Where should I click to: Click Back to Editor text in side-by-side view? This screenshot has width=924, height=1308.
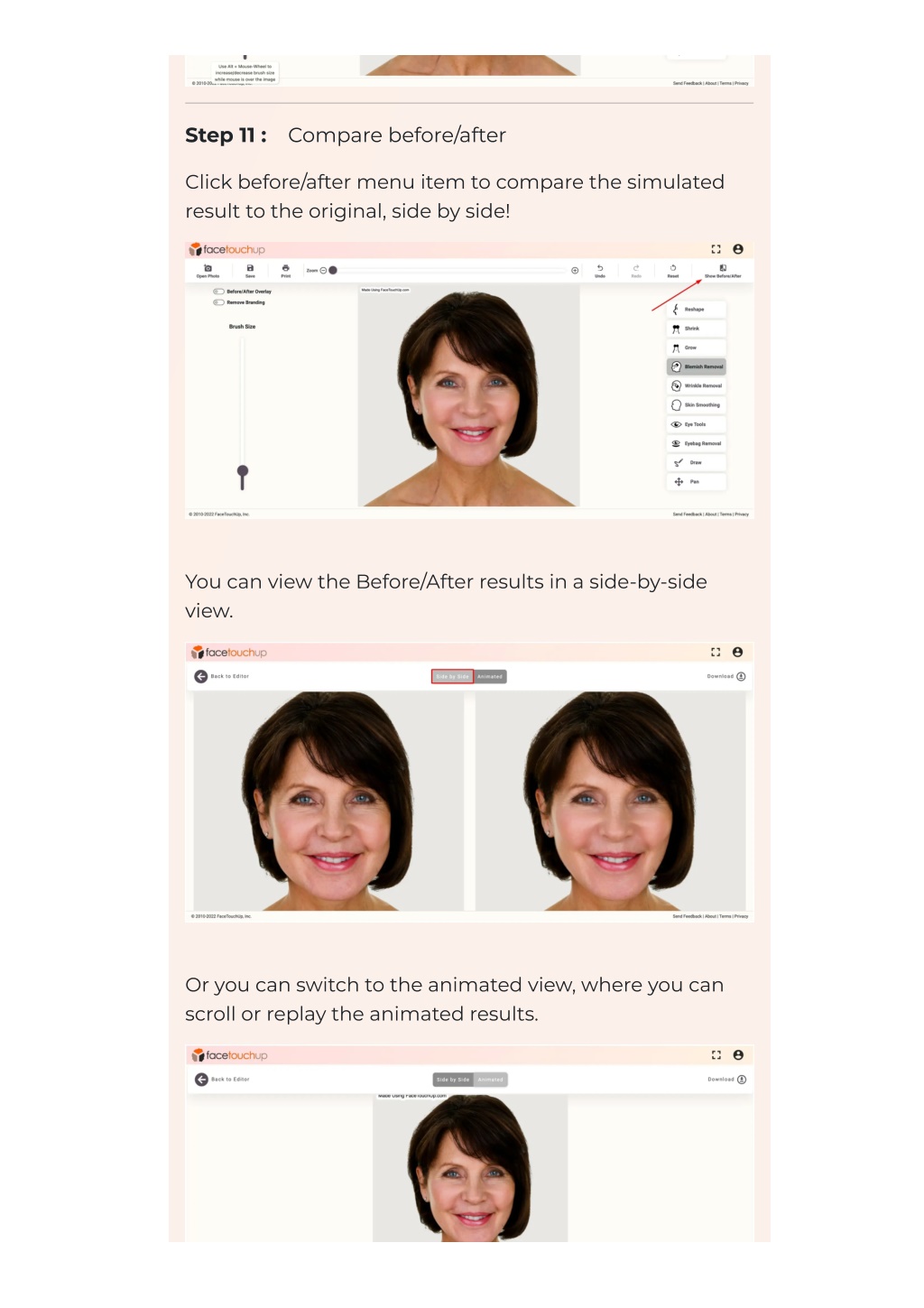click(230, 676)
